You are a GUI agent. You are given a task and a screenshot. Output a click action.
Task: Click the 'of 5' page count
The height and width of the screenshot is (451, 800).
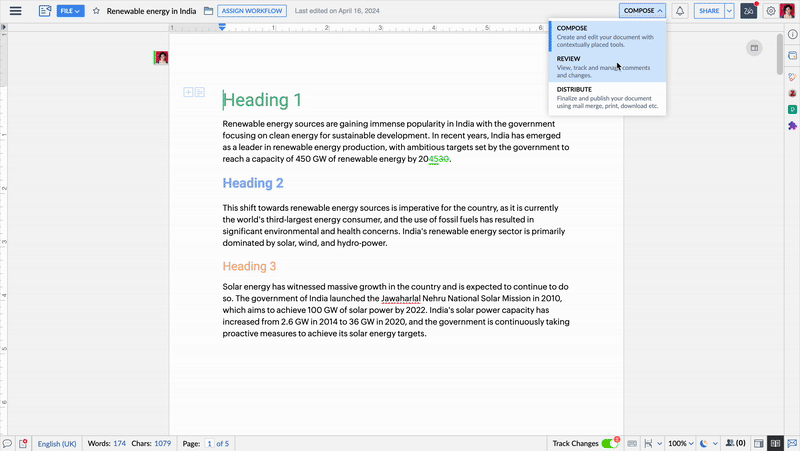tap(222, 443)
